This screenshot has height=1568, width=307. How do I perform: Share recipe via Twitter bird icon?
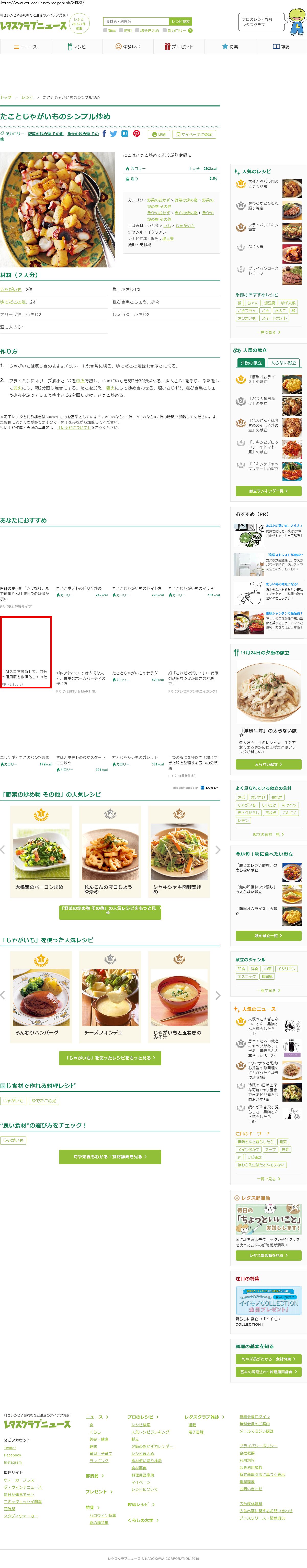tap(113, 133)
